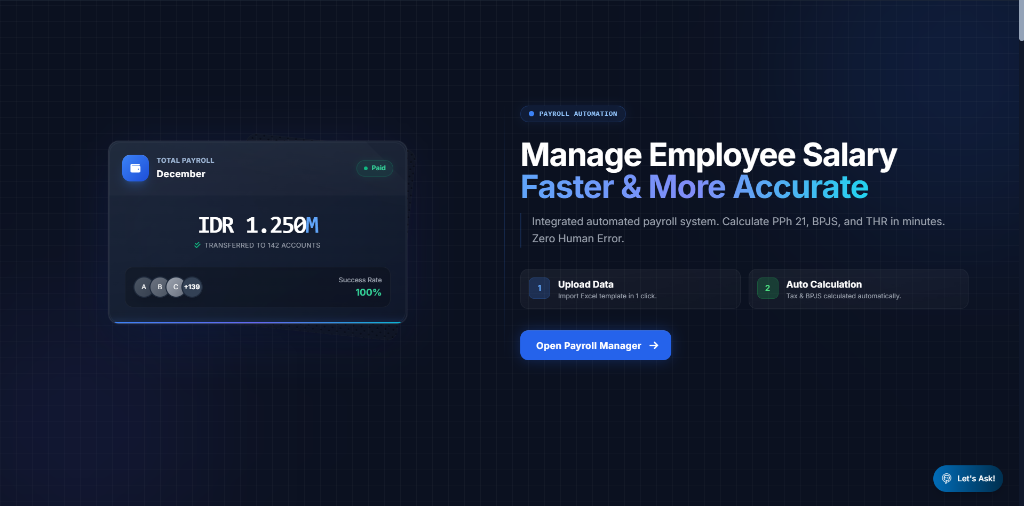Screen dimensions: 1024x506
Task: Click avatar B in the payroll card
Action: pyautogui.click(x=160, y=287)
